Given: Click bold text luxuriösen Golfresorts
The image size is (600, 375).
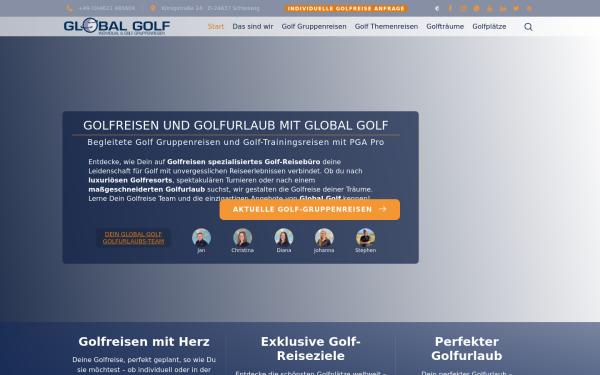Looking at the screenshot, I should click(x=130, y=180).
